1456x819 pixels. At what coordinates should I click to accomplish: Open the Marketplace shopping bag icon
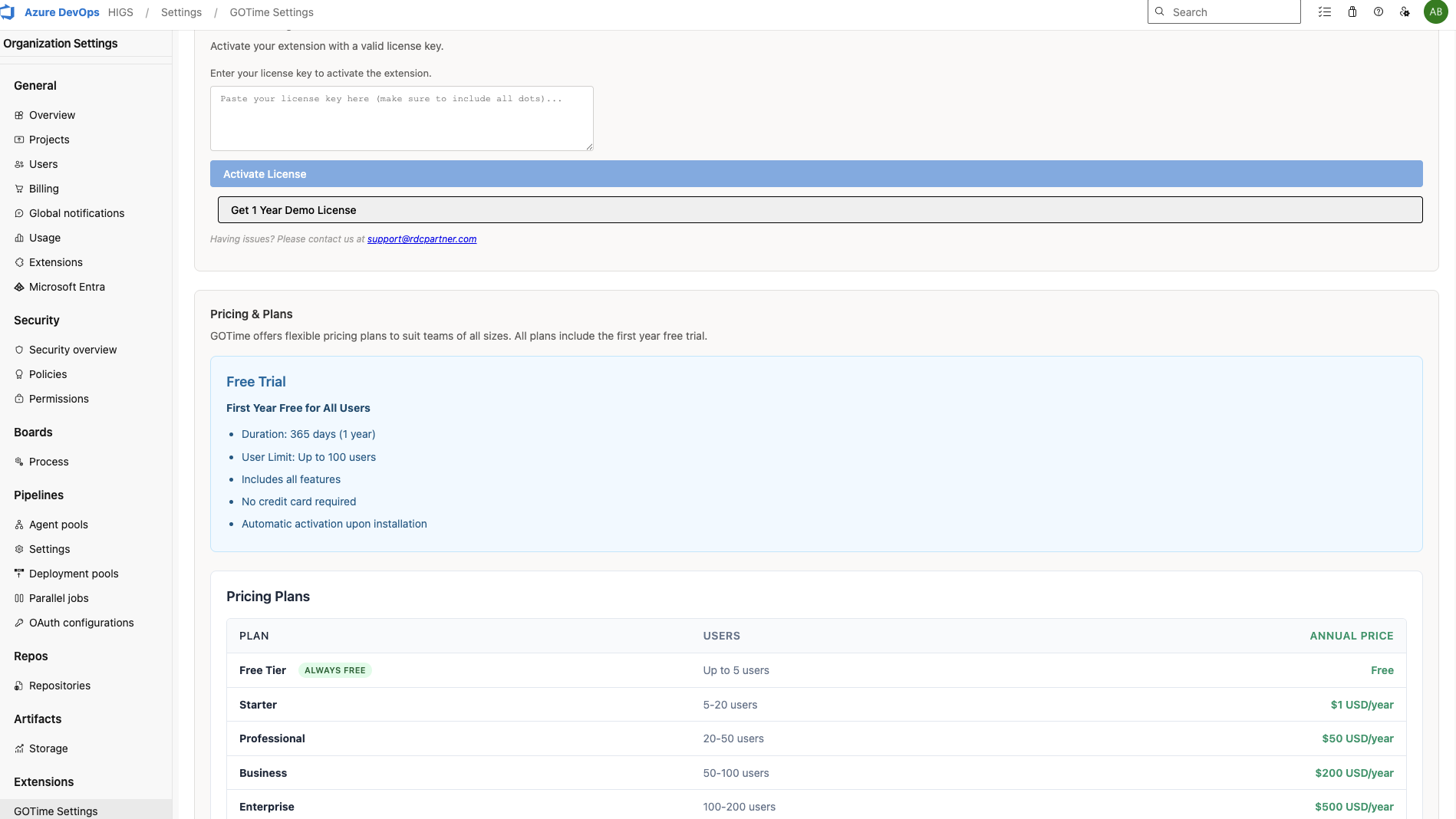1352,12
